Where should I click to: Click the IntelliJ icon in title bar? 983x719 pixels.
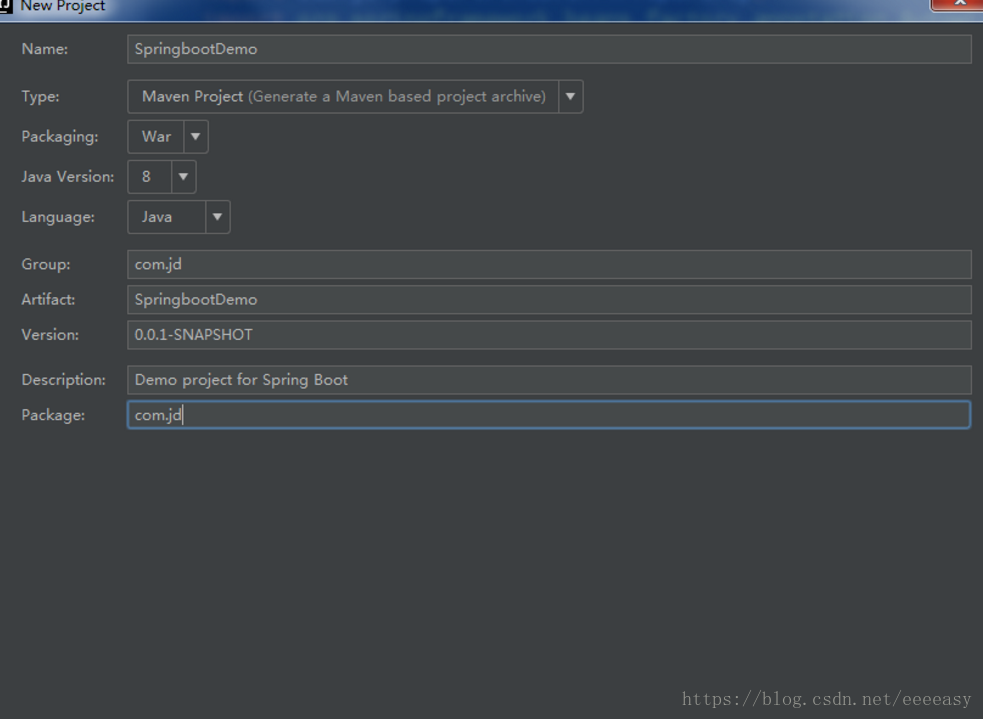(6, 6)
